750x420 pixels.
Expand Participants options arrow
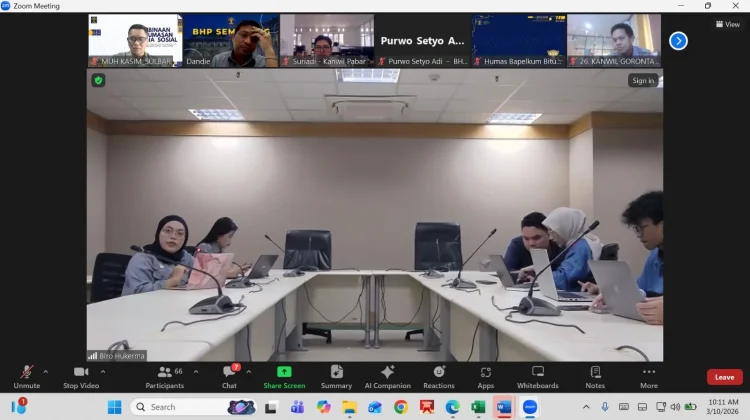click(195, 372)
